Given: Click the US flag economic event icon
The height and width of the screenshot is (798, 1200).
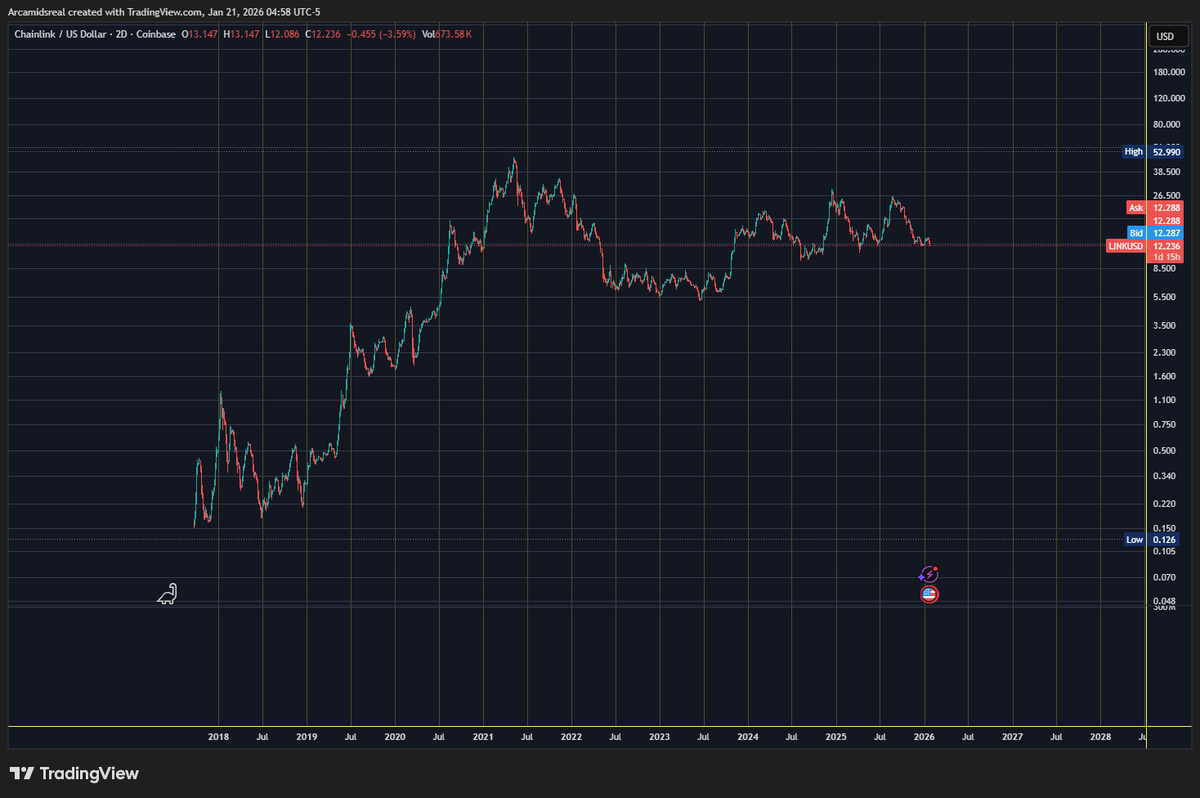Looking at the screenshot, I should pos(928,594).
